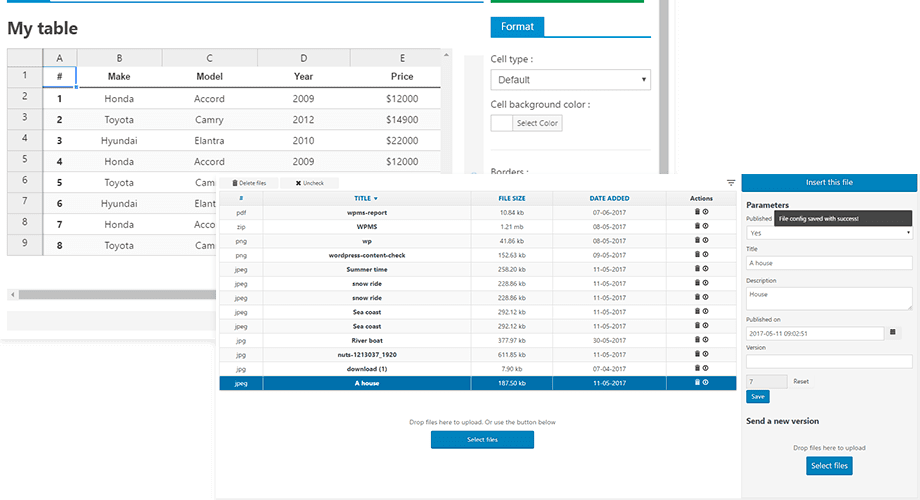
Task: Click Select files below the file list
Action: pos(482,440)
